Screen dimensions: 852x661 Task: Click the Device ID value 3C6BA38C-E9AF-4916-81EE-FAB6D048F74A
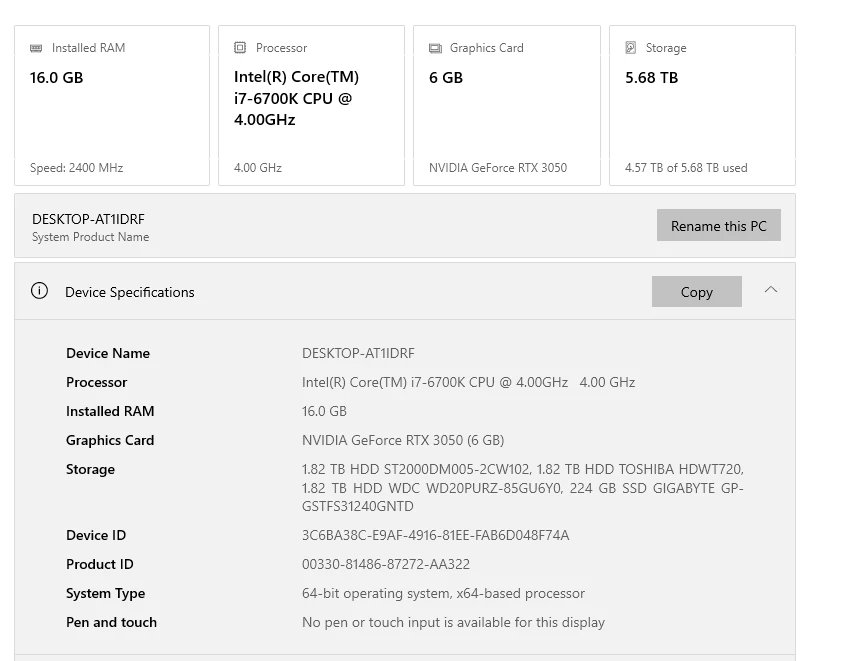tap(436, 535)
